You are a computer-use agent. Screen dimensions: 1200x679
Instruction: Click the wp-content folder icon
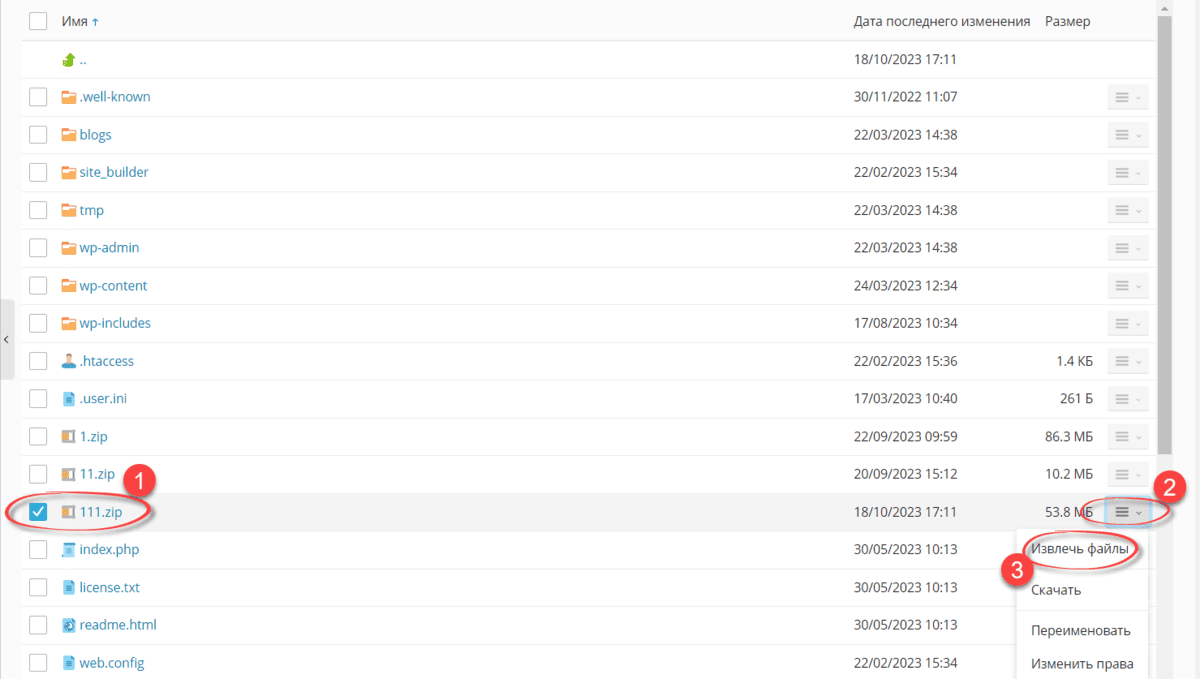68,286
